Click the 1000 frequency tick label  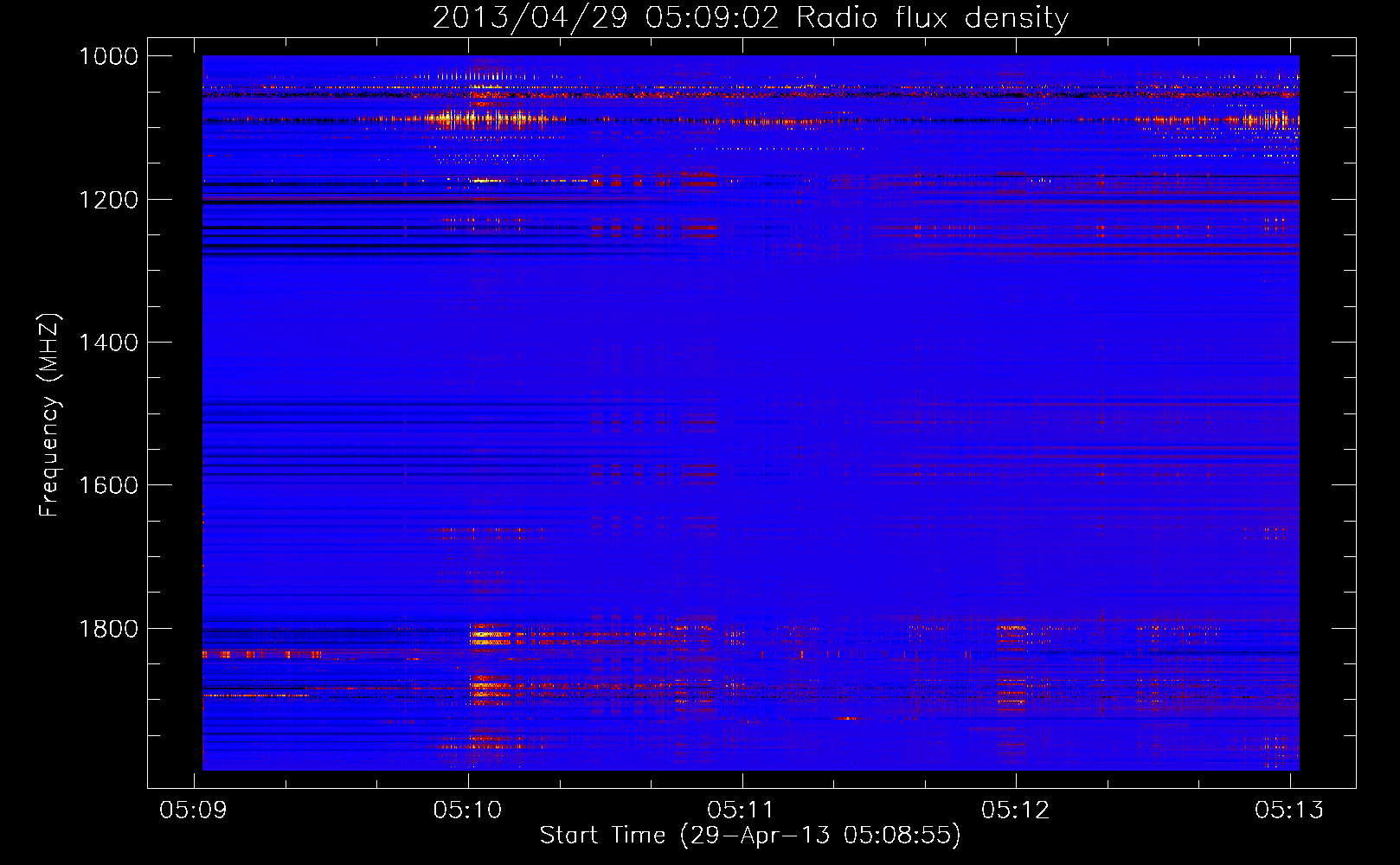(x=108, y=56)
